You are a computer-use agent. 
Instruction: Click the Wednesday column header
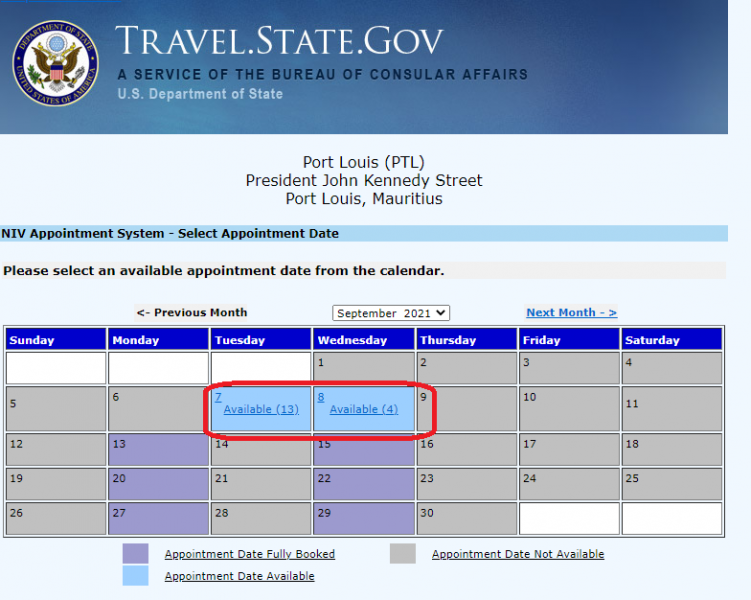364,340
